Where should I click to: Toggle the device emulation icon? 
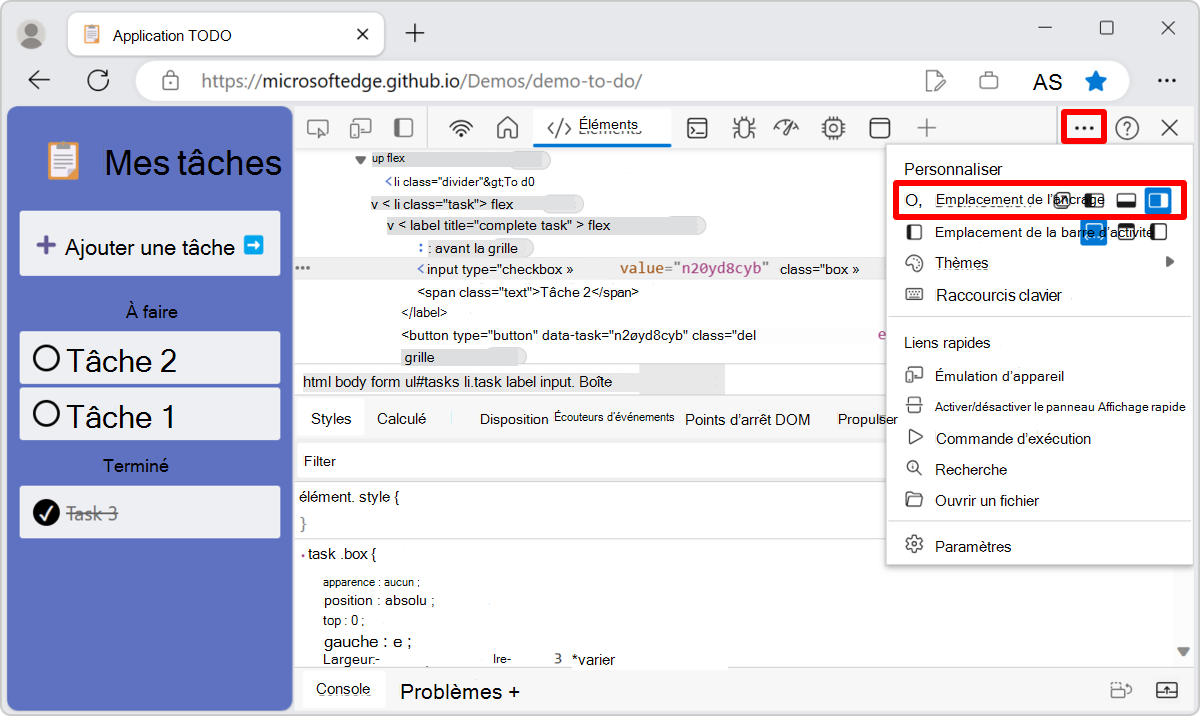pos(359,128)
